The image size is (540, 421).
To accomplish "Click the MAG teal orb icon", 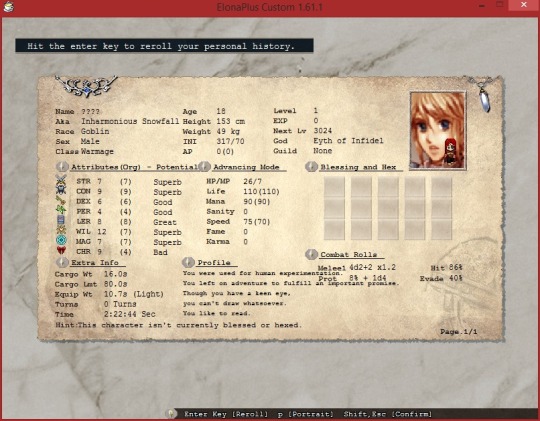I will point(61,240).
